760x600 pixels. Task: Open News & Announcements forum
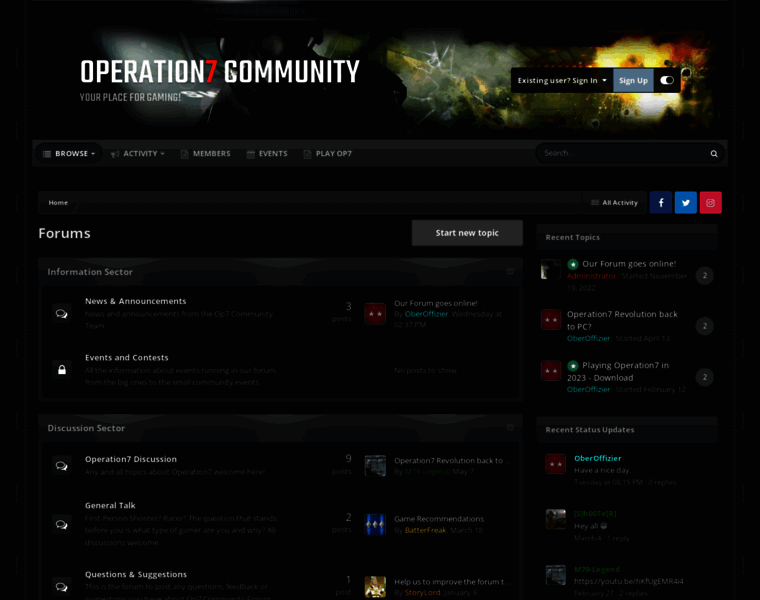(x=136, y=301)
